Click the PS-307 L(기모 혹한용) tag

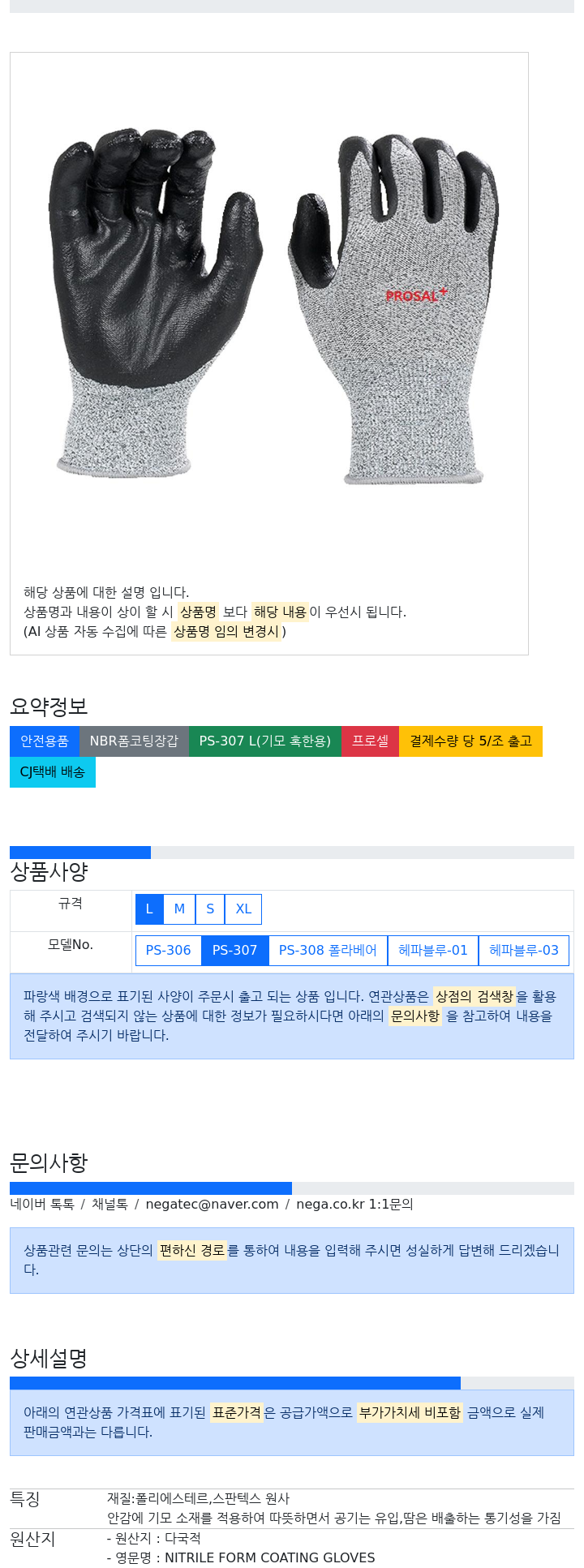point(265,741)
